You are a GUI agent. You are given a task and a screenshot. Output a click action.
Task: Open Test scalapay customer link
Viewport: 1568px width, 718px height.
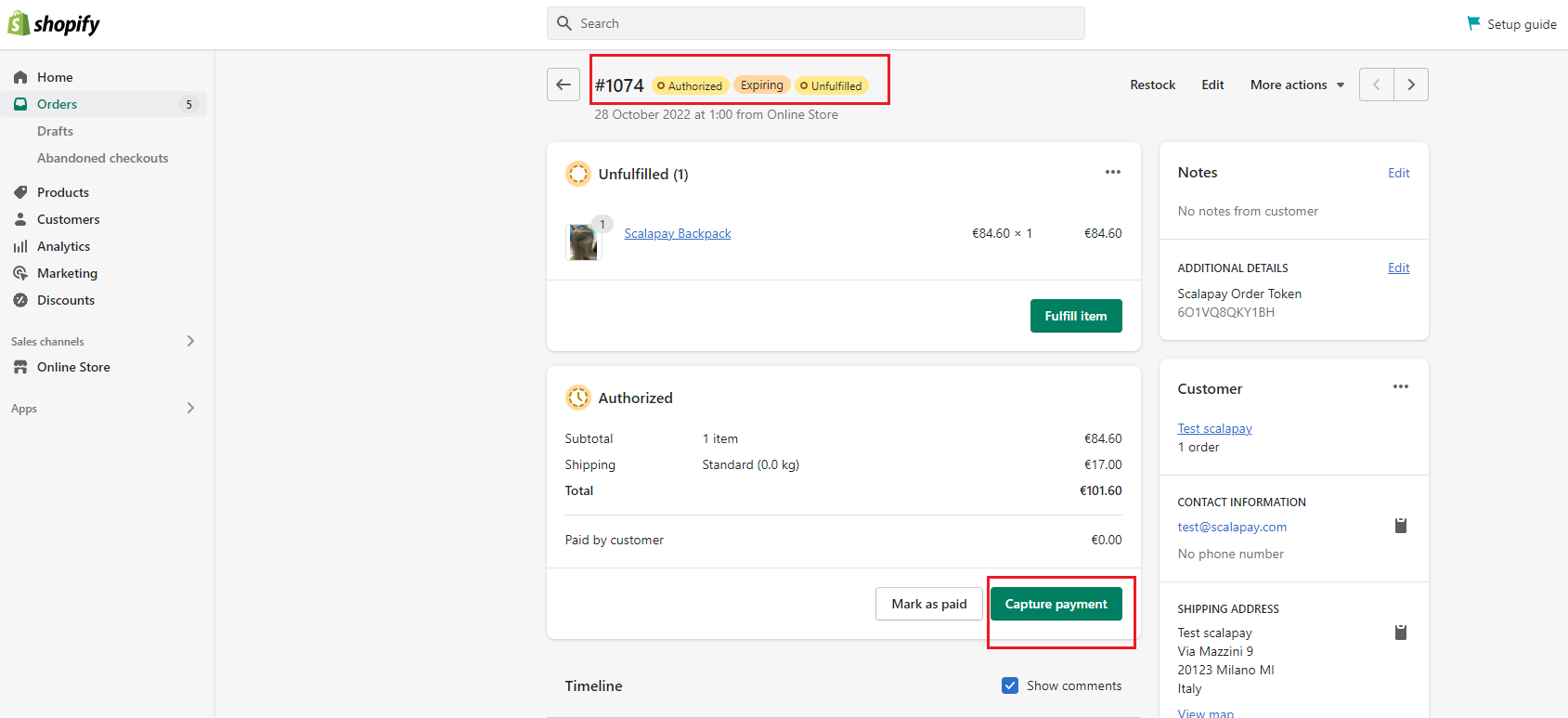[1214, 428]
